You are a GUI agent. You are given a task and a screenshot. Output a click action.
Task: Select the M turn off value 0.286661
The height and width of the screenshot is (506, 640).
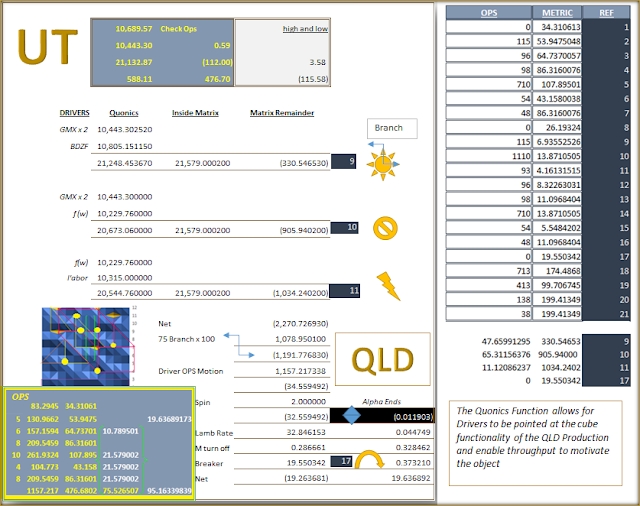[x=308, y=448]
